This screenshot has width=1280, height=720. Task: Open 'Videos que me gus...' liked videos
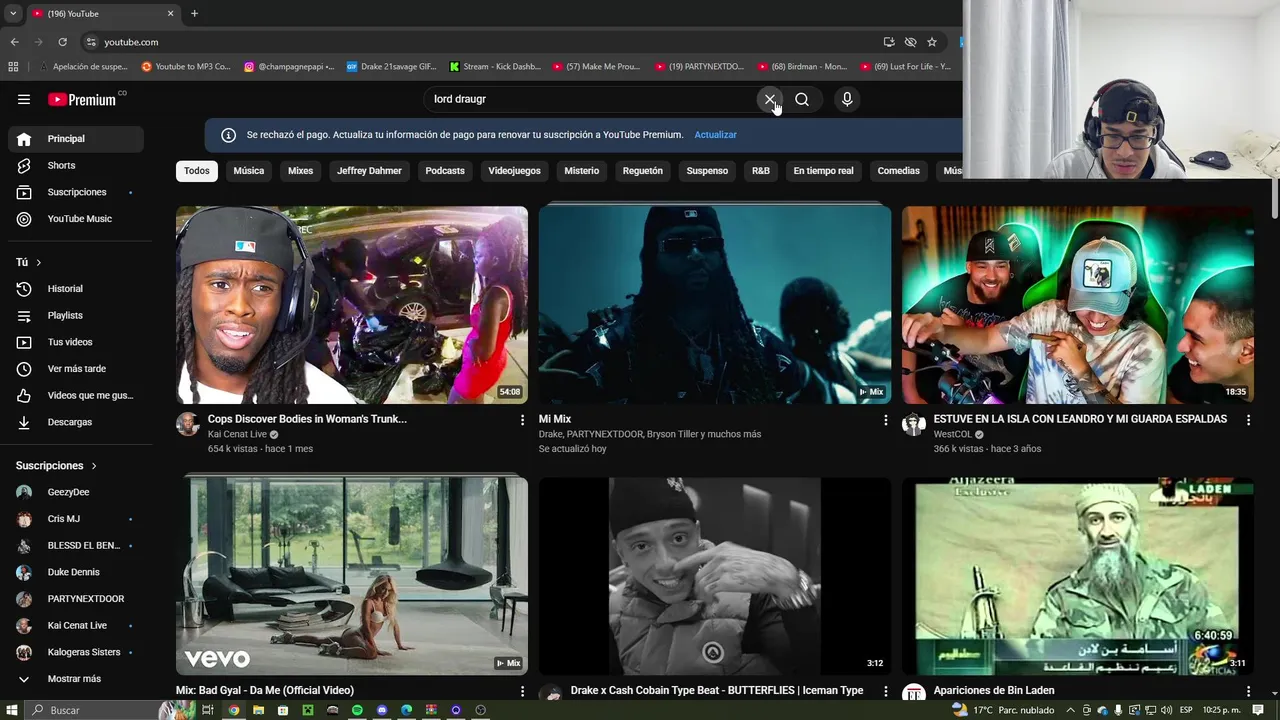(76, 395)
